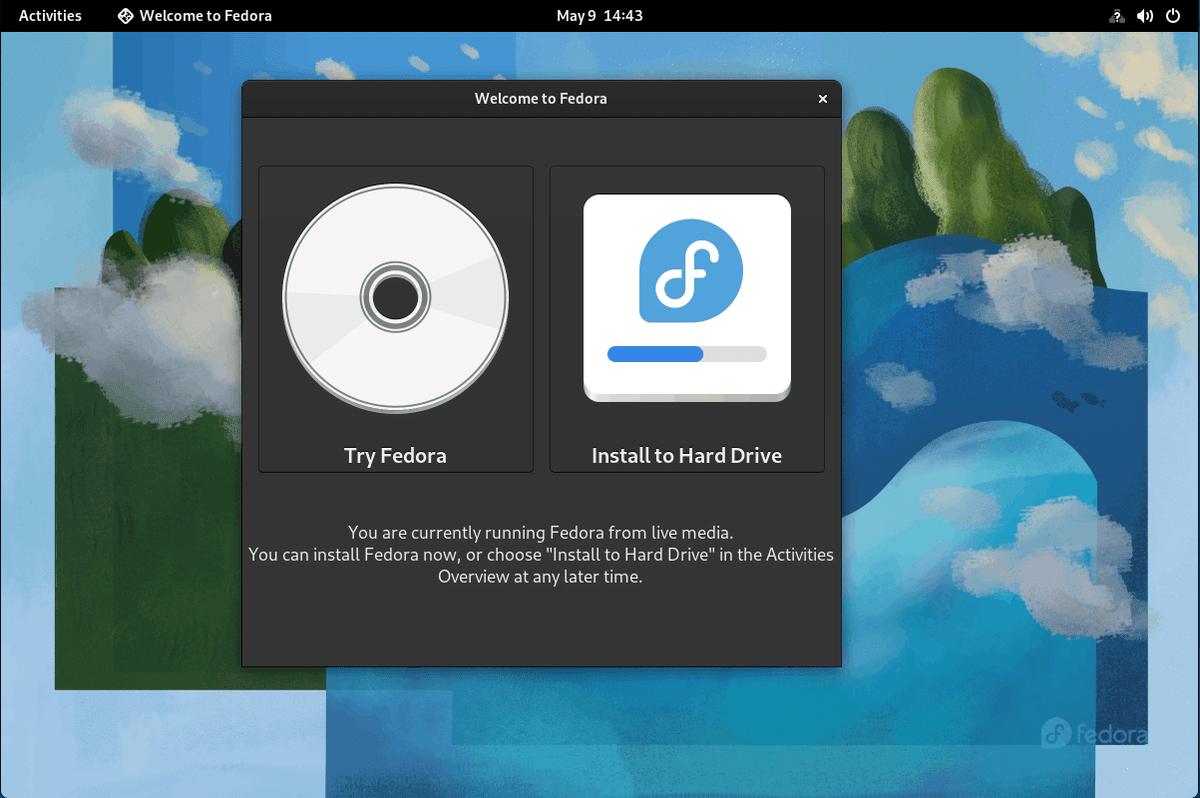Choose the Try Fedora option
Viewport: 1200px width, 798px height.
[396, 319]
